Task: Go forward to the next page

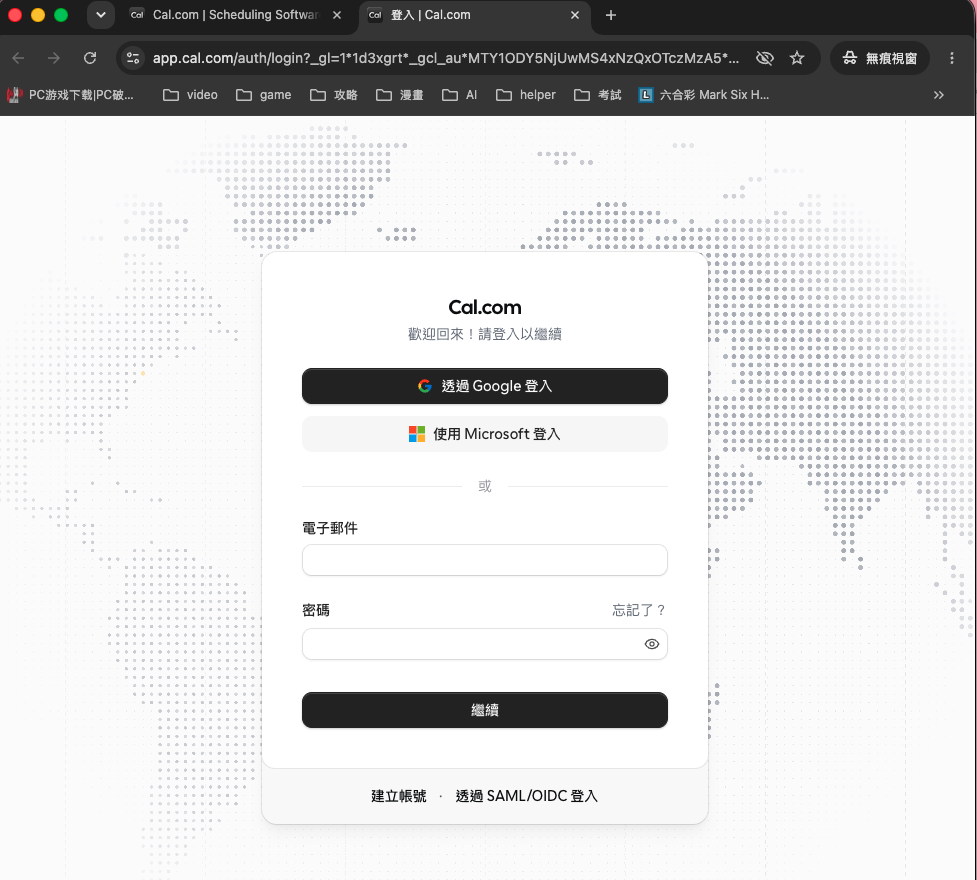Action: coord(54,58)
